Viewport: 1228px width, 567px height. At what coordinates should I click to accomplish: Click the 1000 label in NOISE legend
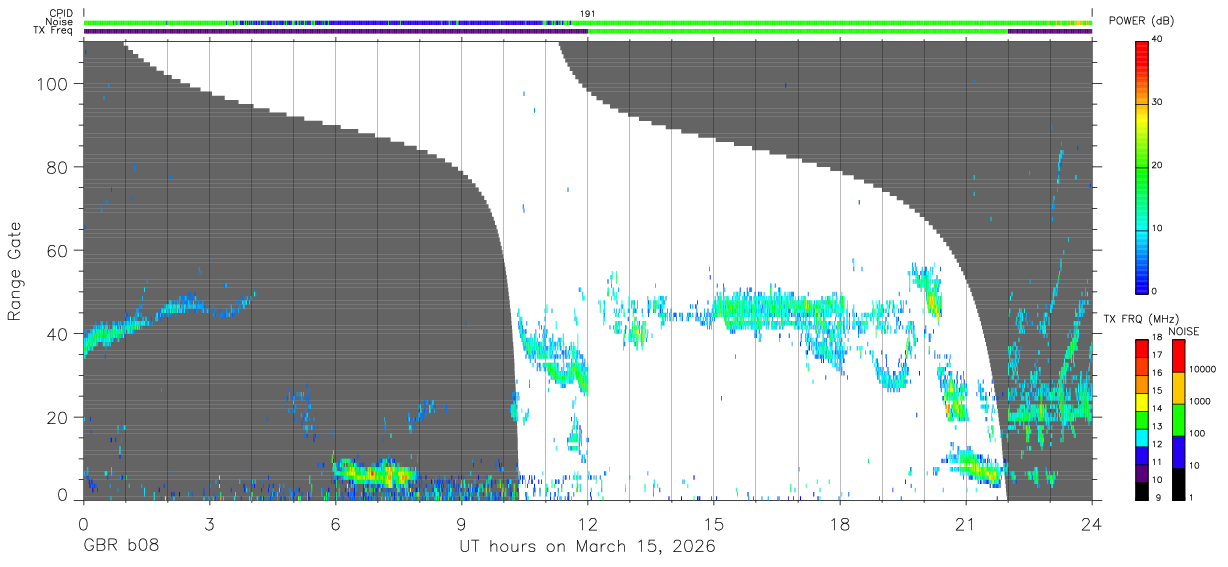pyautogui.click(x=1198, y=401)
